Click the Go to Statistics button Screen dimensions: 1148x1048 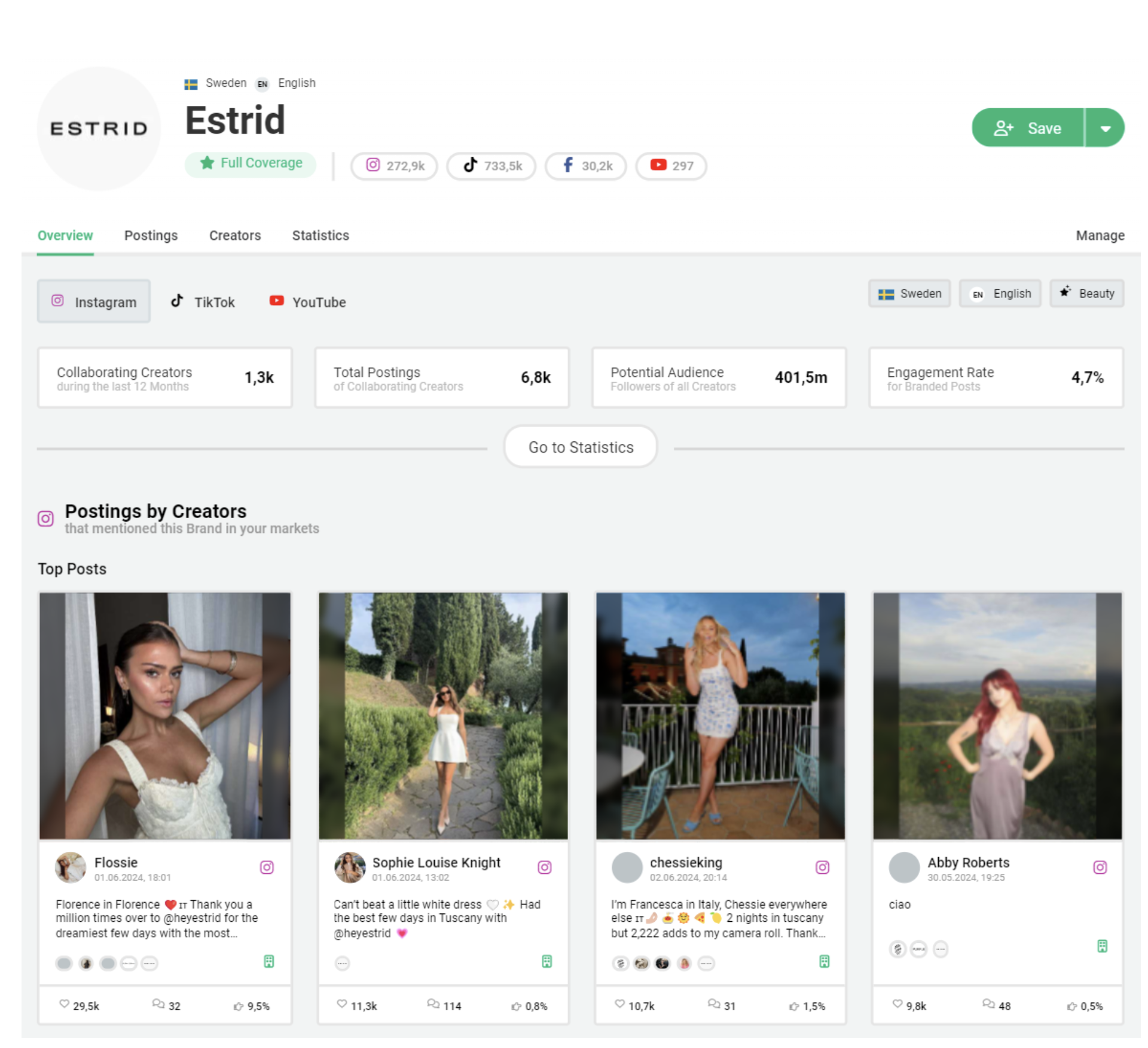(x=581, y=447)
